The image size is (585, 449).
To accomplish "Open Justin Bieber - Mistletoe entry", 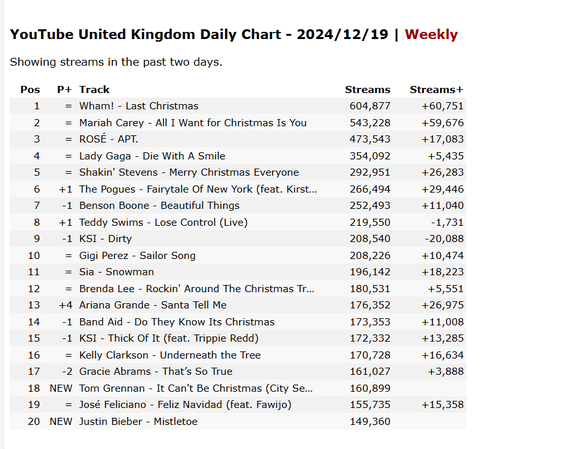I will coord(138,422).
